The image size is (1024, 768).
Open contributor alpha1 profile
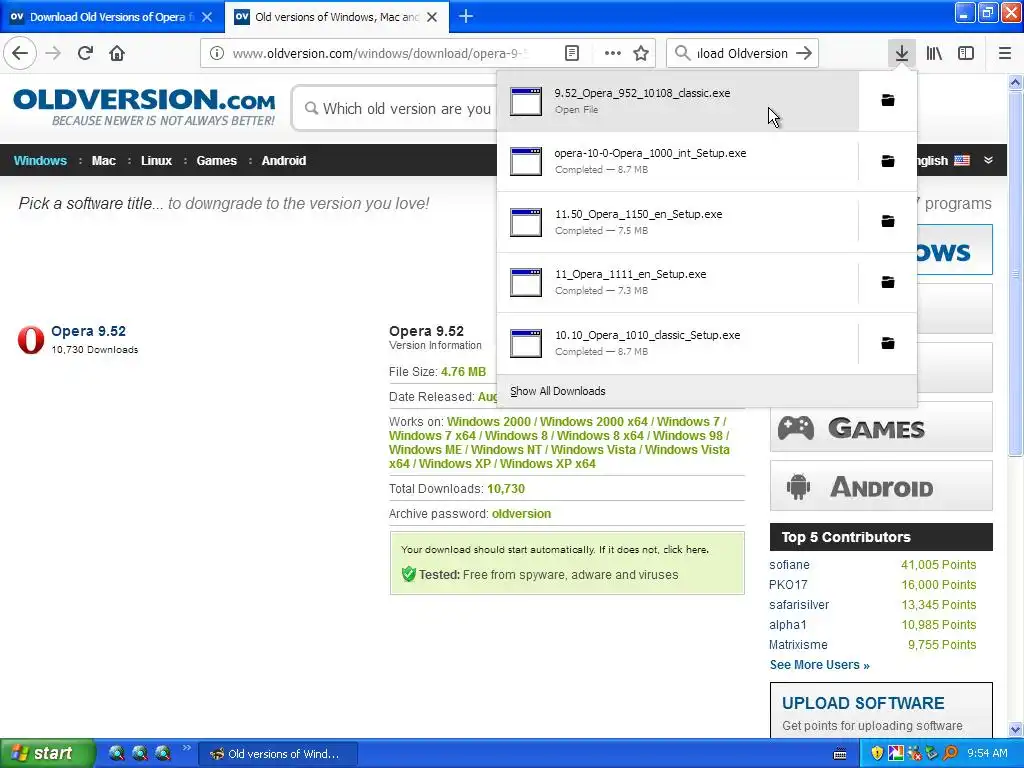click(x=788, y=625)
